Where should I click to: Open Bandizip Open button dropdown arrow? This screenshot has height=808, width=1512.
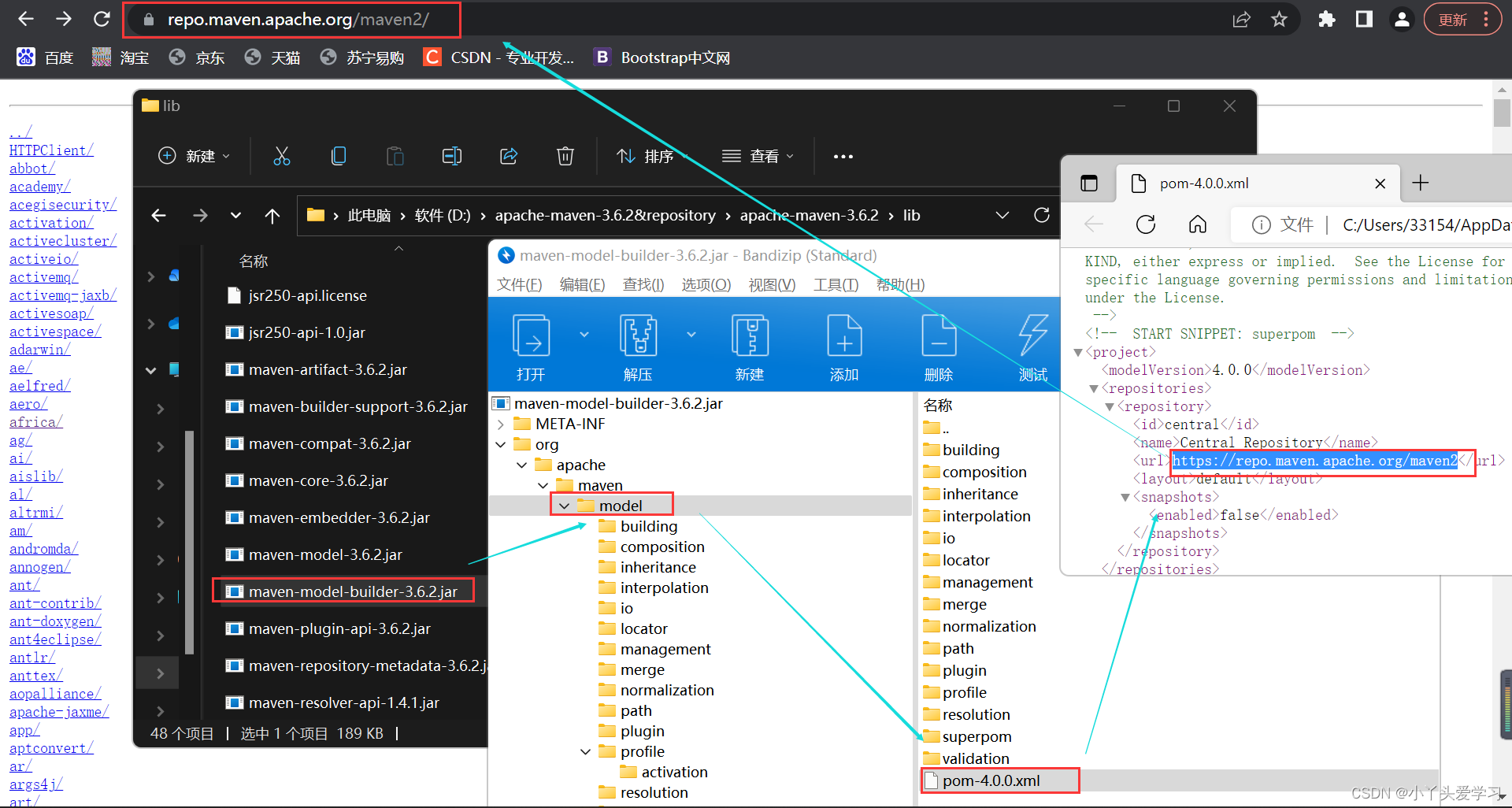[584, 335]
